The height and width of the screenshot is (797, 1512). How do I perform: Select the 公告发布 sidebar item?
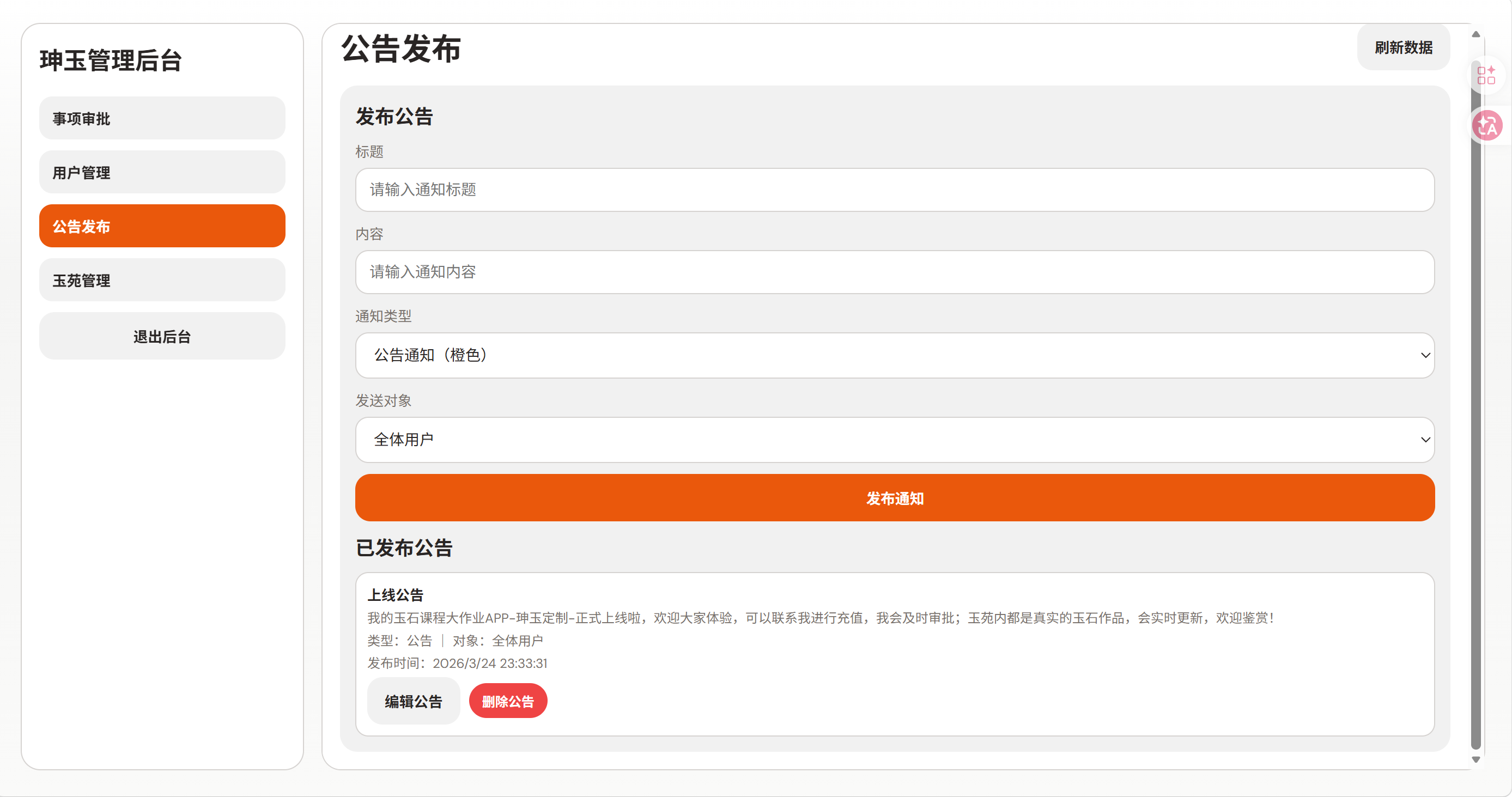[162, 226]
